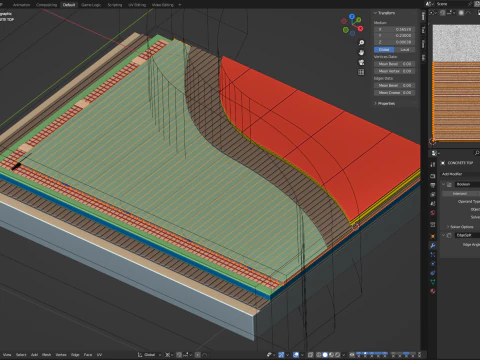The height and width of the screenshot is (360, 480).
Task: Collapse the Boolean modifier panel
Action: pos(444,184)
